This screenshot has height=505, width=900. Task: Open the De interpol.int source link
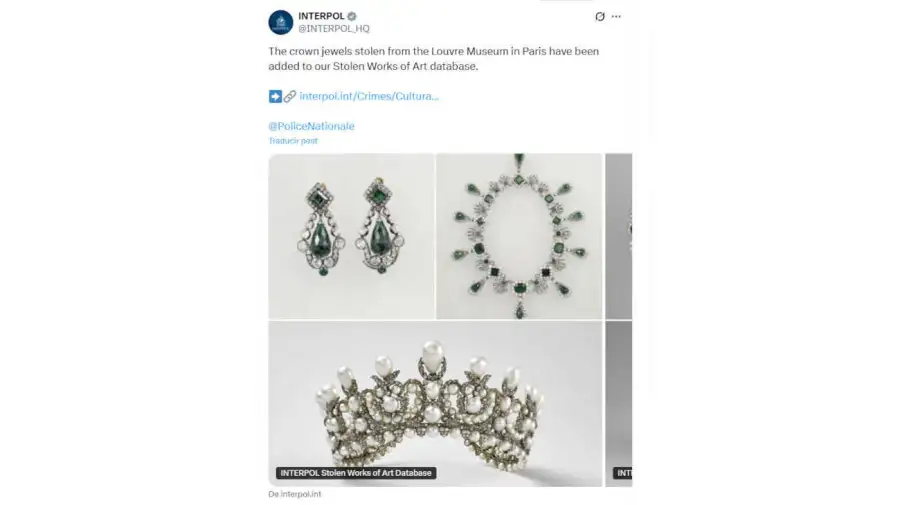coord(294,494)
